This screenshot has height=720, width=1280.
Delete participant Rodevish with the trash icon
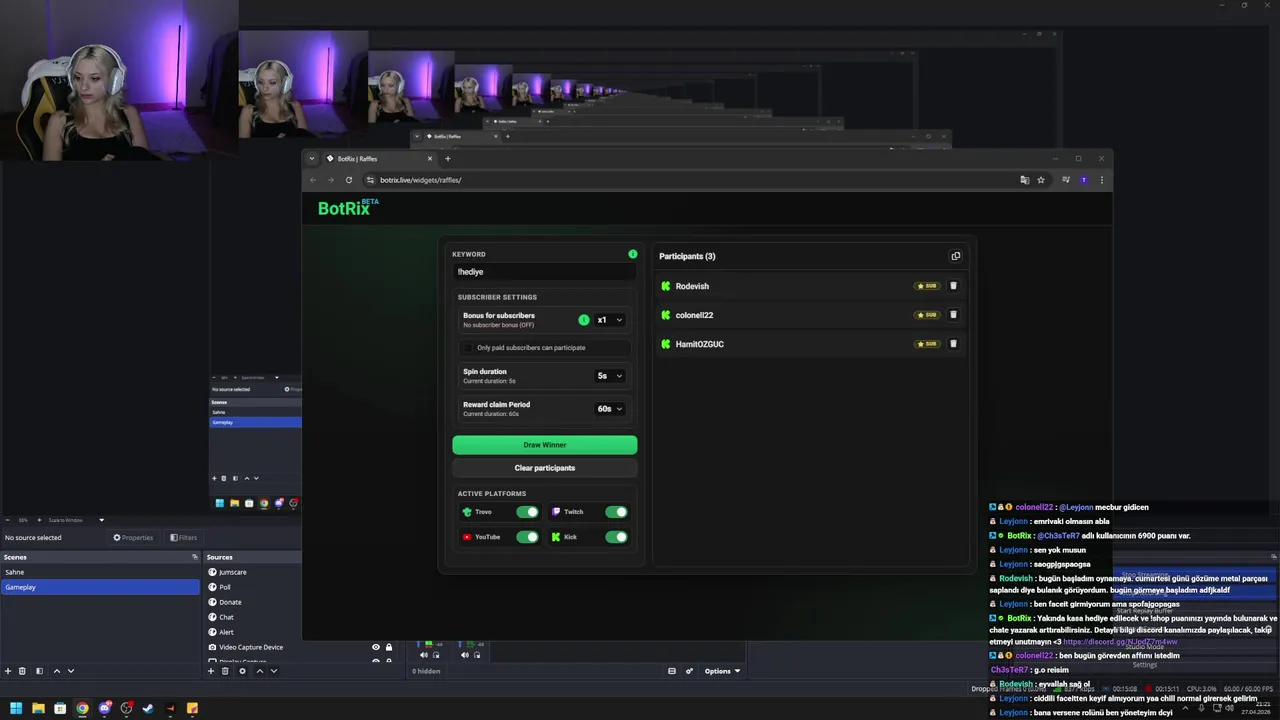[x=953, y=286]
